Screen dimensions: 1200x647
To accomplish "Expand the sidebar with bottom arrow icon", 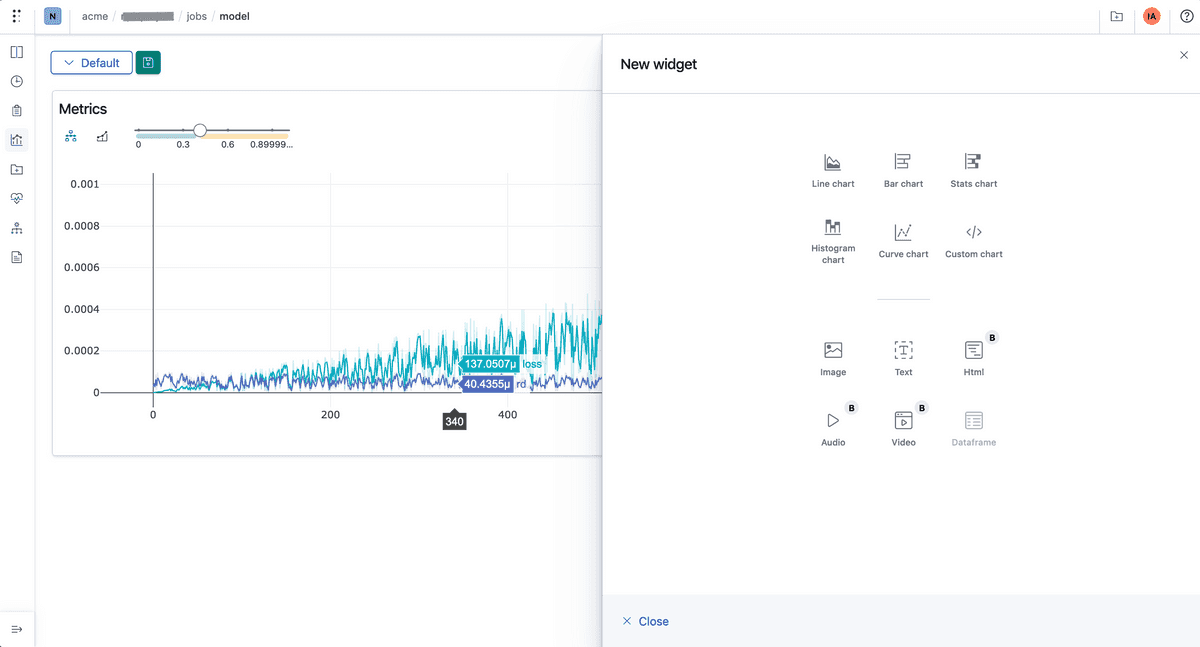I will 17,629.
